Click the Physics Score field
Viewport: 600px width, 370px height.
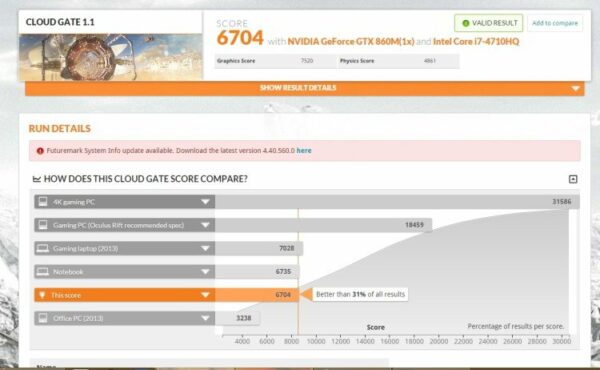[x=398, y=61]
